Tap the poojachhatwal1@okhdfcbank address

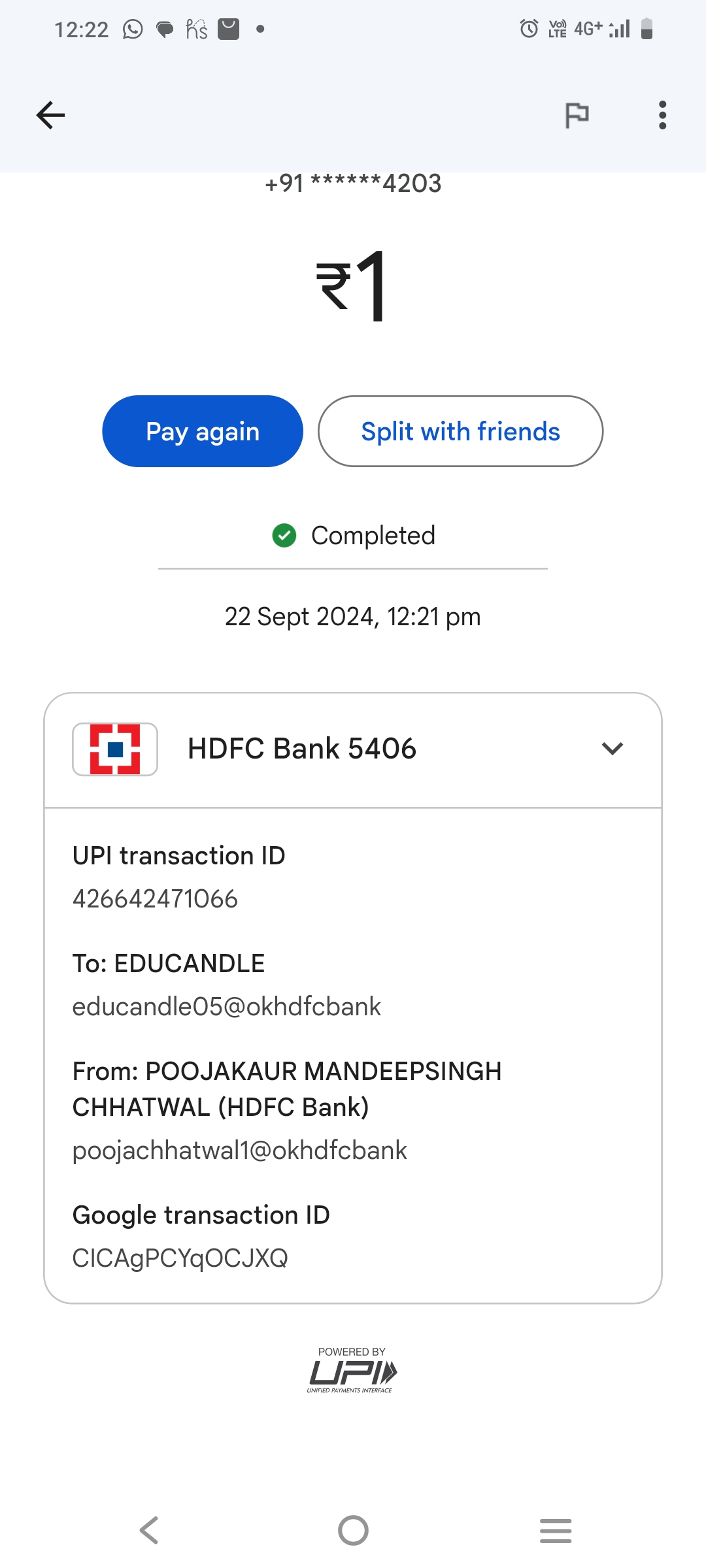coord(239,1151)
